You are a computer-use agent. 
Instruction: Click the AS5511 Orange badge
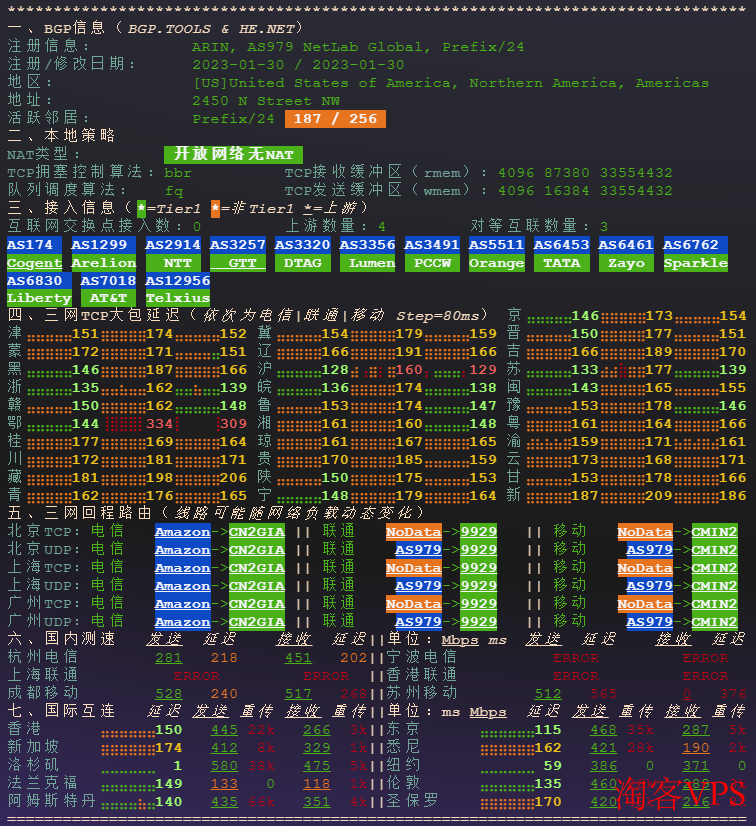pyautogui.click(x=496, y=254)
